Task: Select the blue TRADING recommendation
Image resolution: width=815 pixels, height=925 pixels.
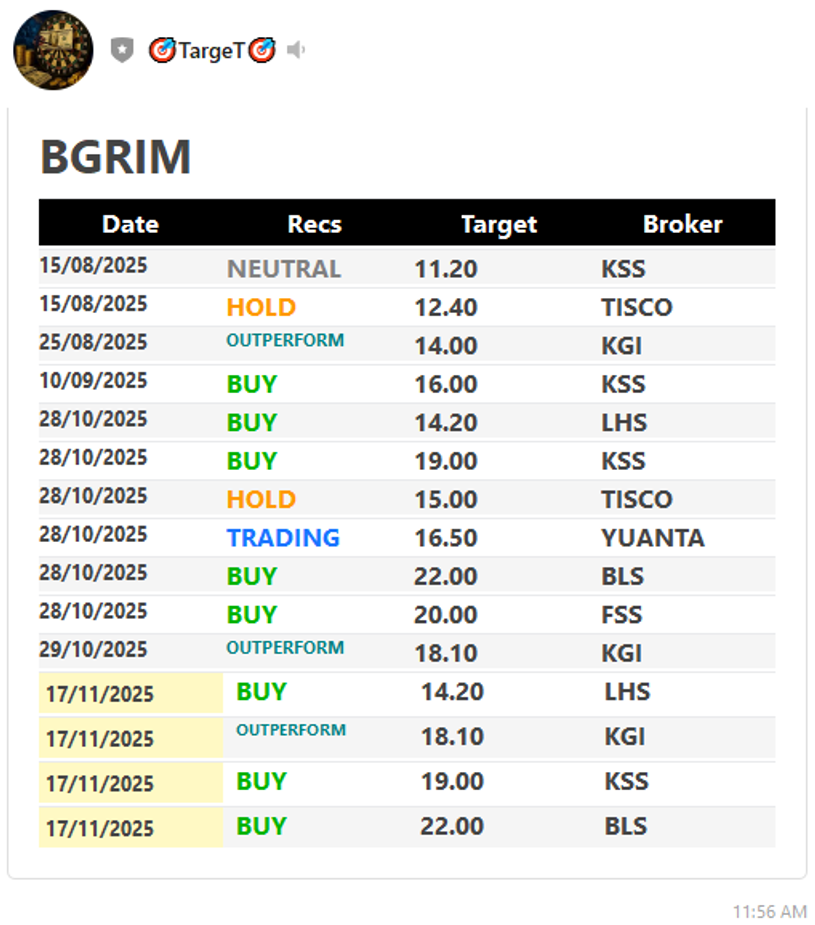Action: click(283, 538)
